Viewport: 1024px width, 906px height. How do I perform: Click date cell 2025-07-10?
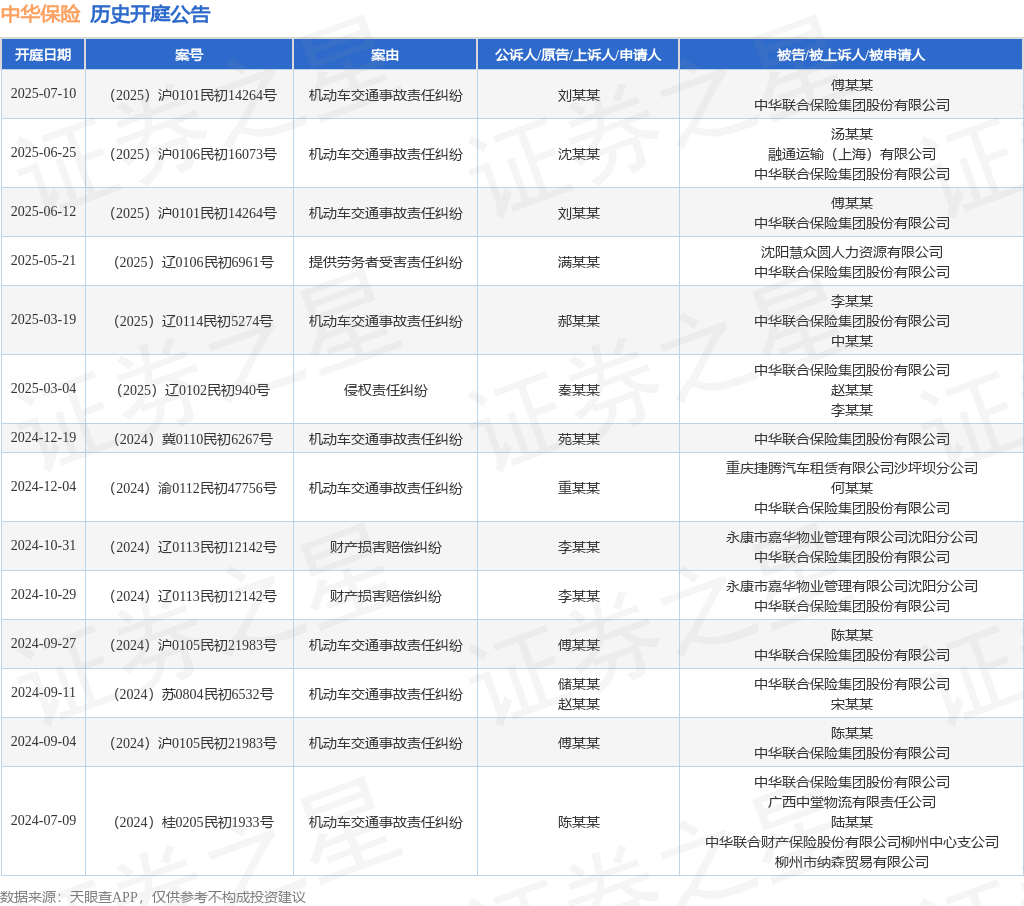[43, 93]
